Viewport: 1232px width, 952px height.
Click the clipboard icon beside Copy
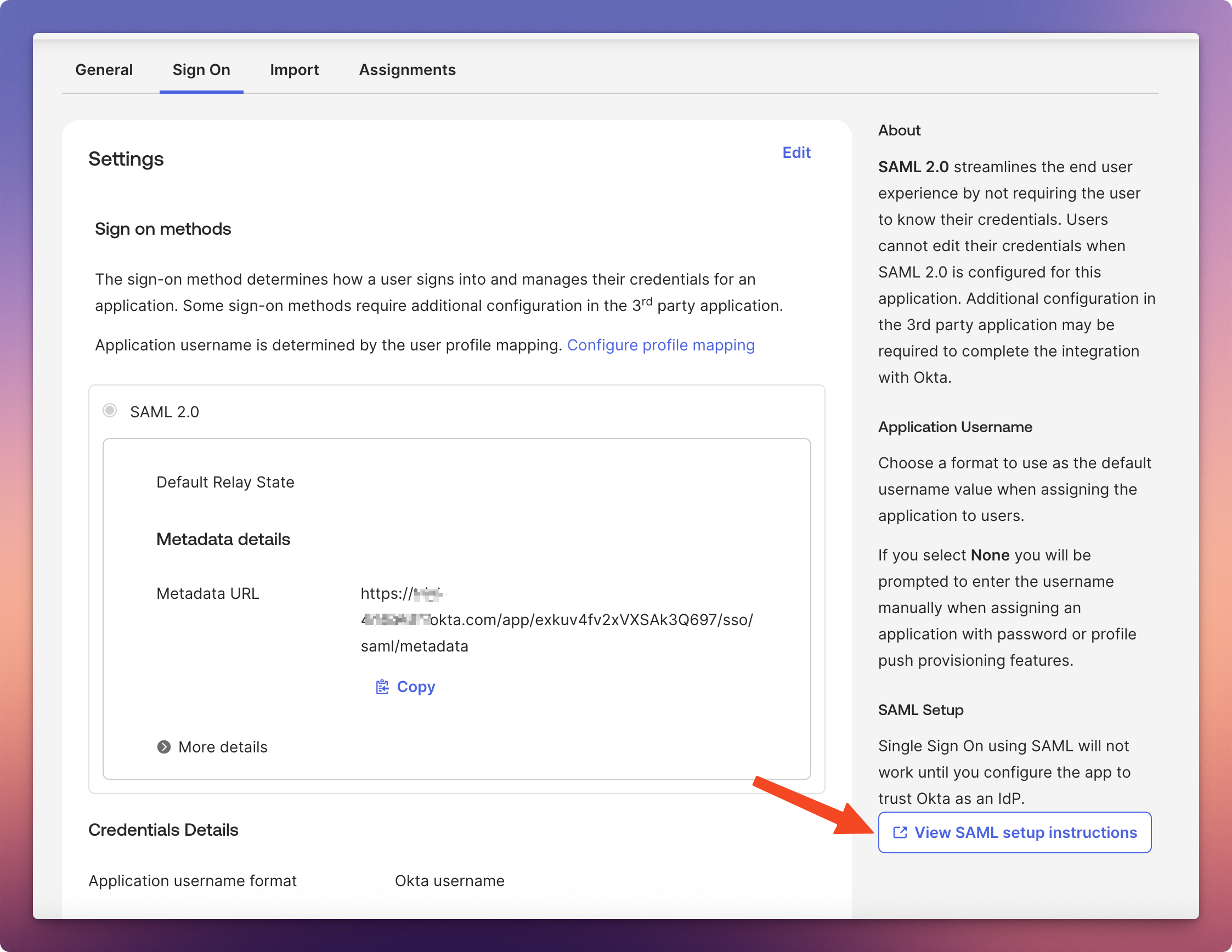point(382,687)
